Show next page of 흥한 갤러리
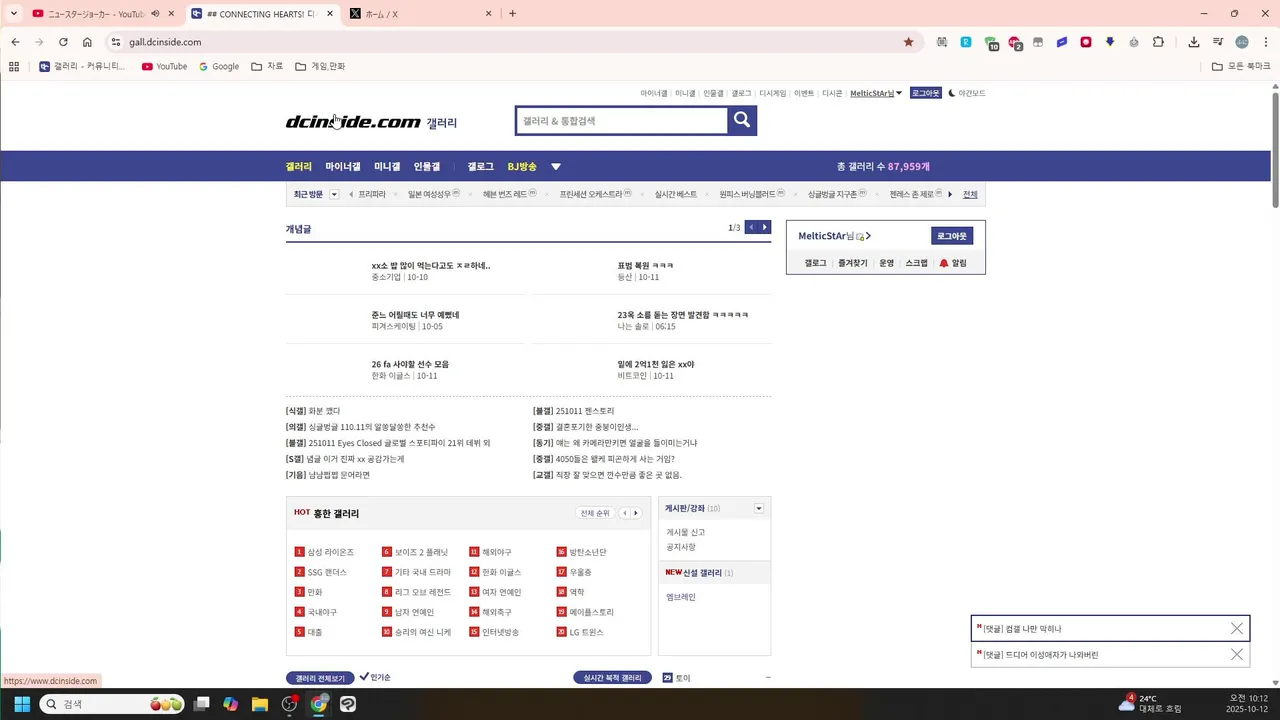Screen dimensions: 1280x720 tap(636, 513)
